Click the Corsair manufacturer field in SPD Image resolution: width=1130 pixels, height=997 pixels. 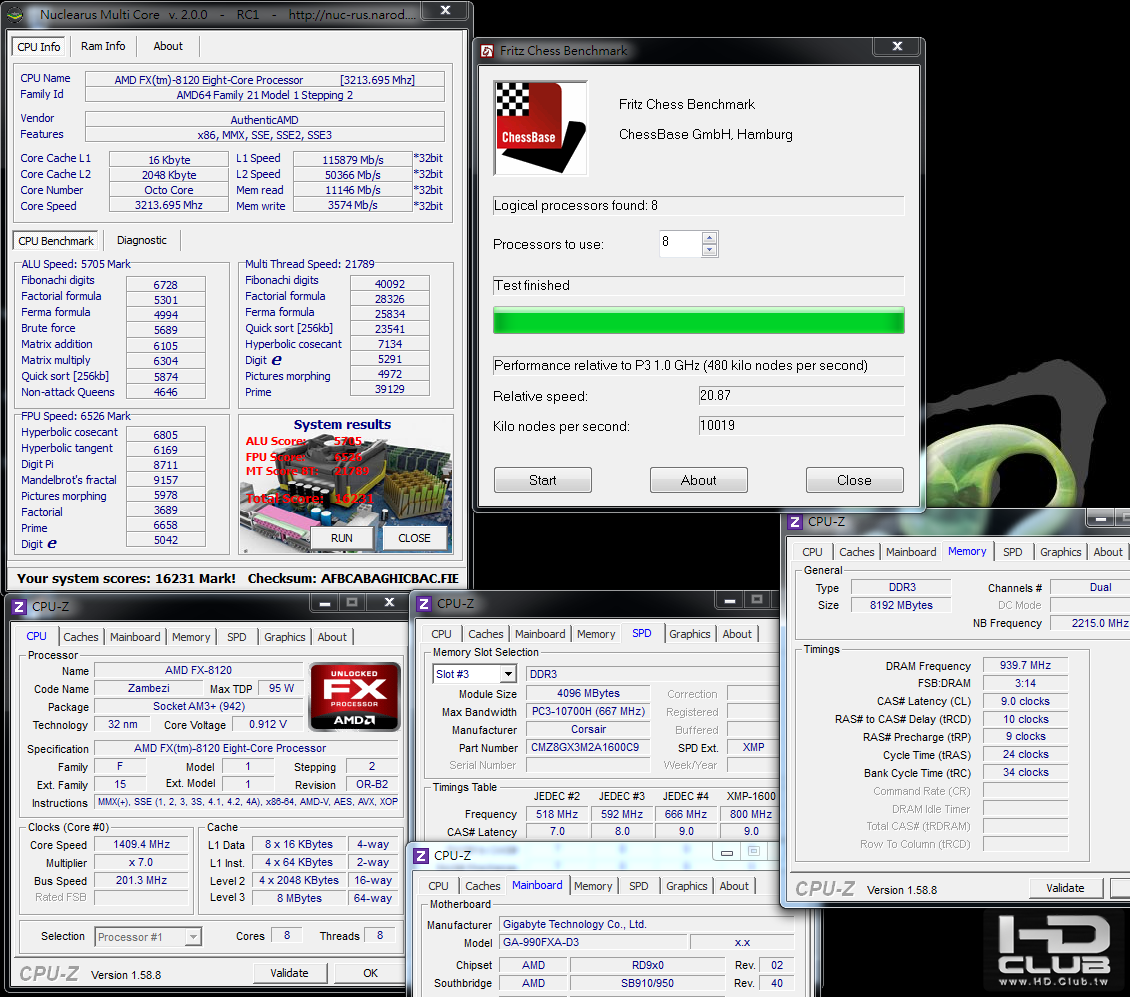[x=588, y=730]
